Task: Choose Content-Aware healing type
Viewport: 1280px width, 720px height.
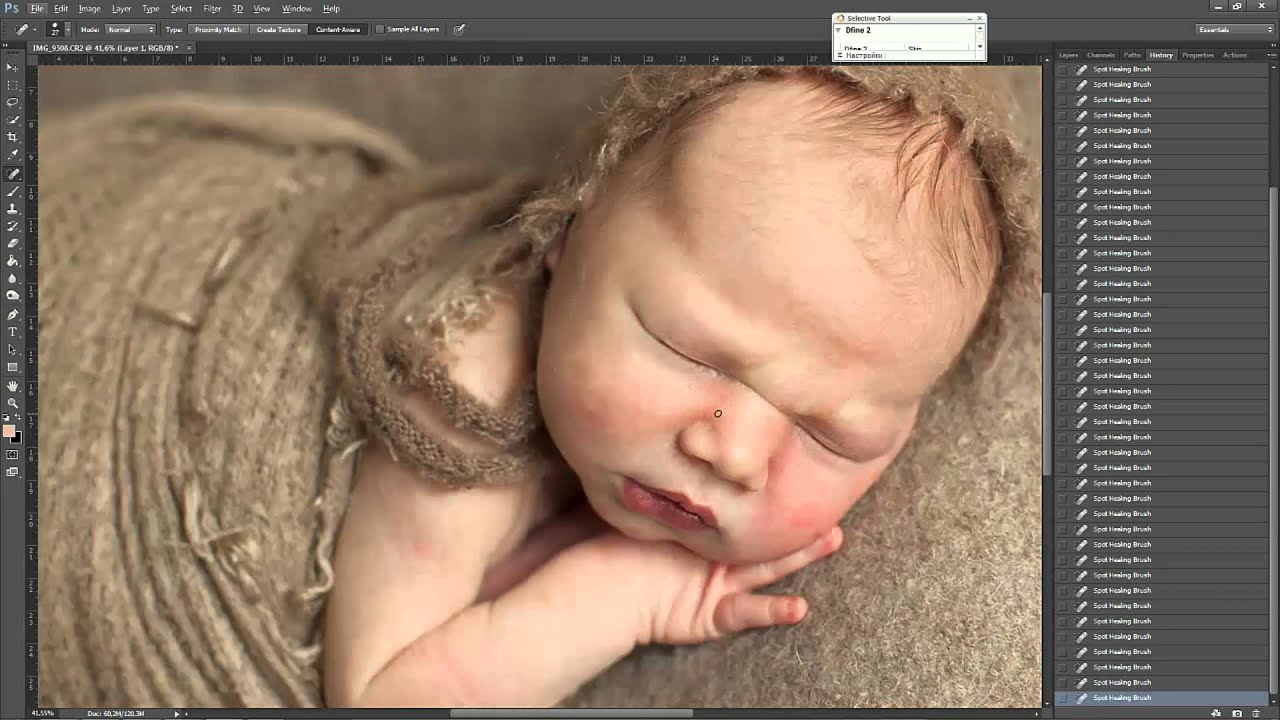Action: click(338, 29)
